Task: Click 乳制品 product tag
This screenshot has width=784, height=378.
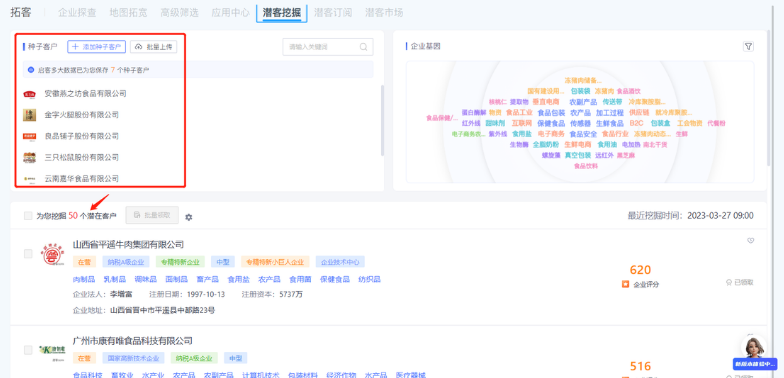Action: coord(114,279)
